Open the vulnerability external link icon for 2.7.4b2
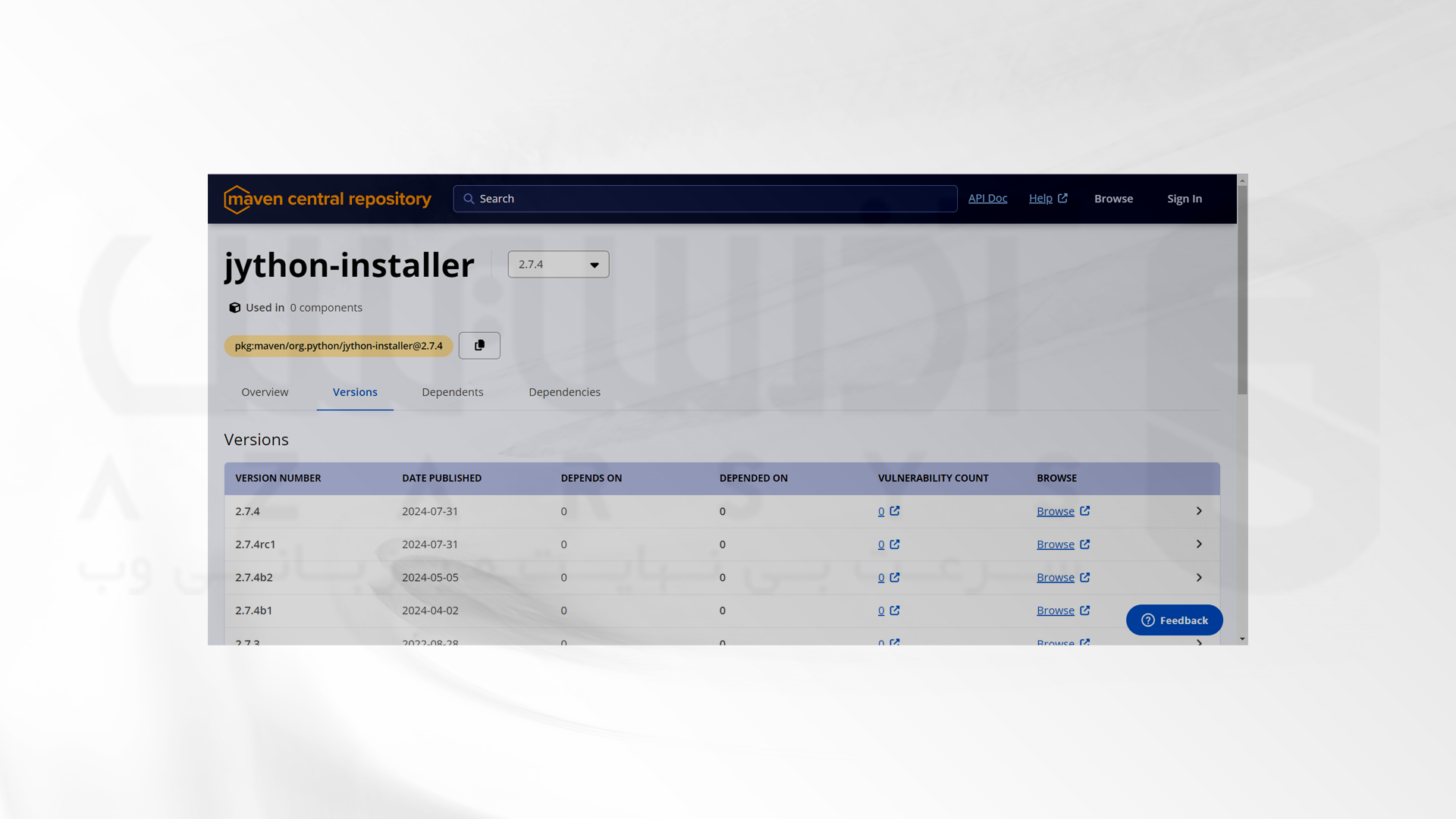The height and width of the screenshot is (819, 1456). (x=895, y=577)
